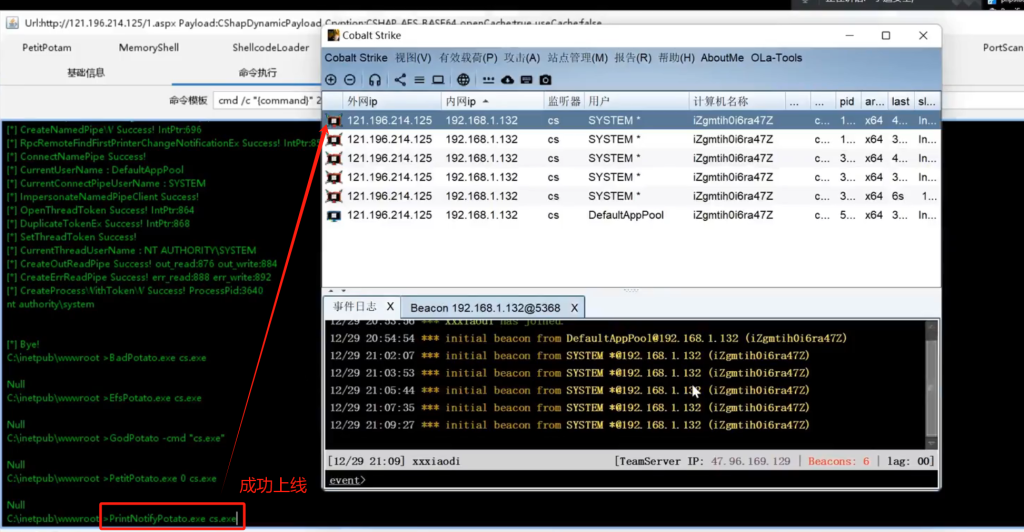Click the beacon icon of the DefaultAppPool row
The width and height of the screenshot is (1024, 532).
tap(334, 215)
